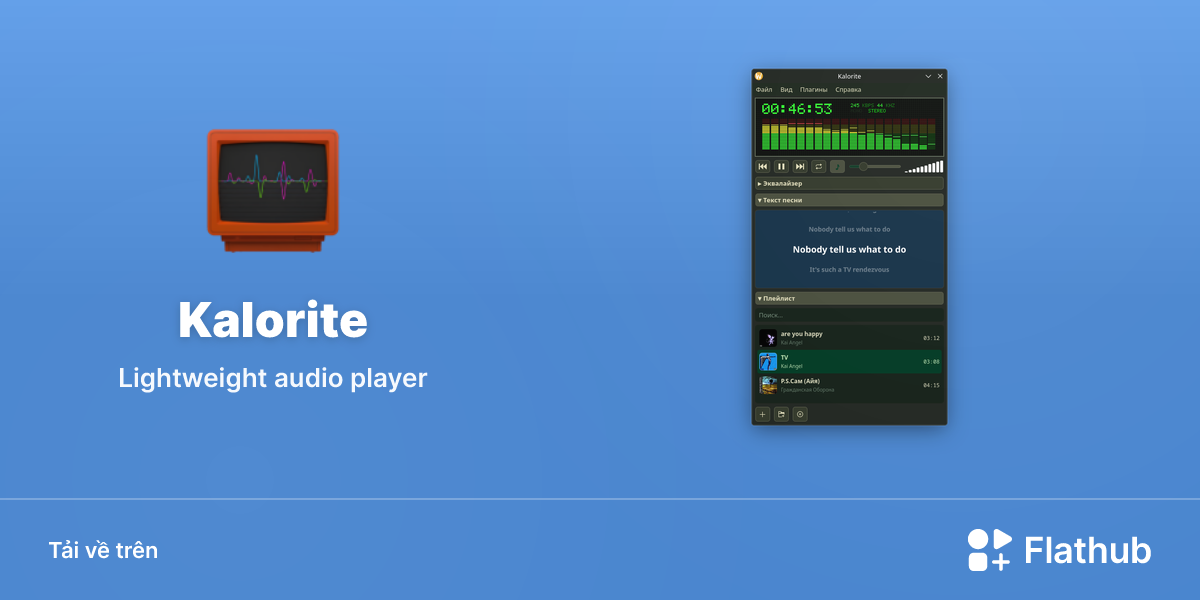Viewport: 1200px width, 600px height.
Task: Click the circular disc button in playlist footer
Action: tap(800, 414)
